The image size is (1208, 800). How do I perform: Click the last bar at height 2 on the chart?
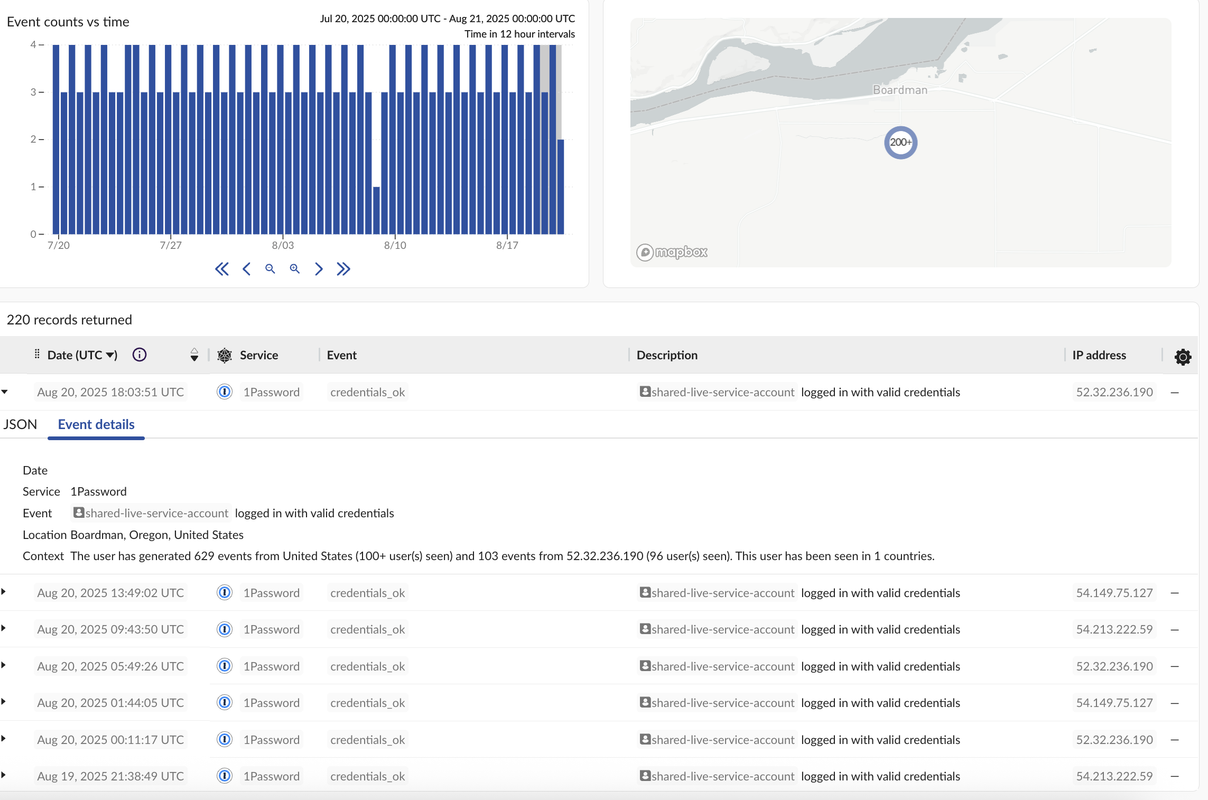(561, 187)
